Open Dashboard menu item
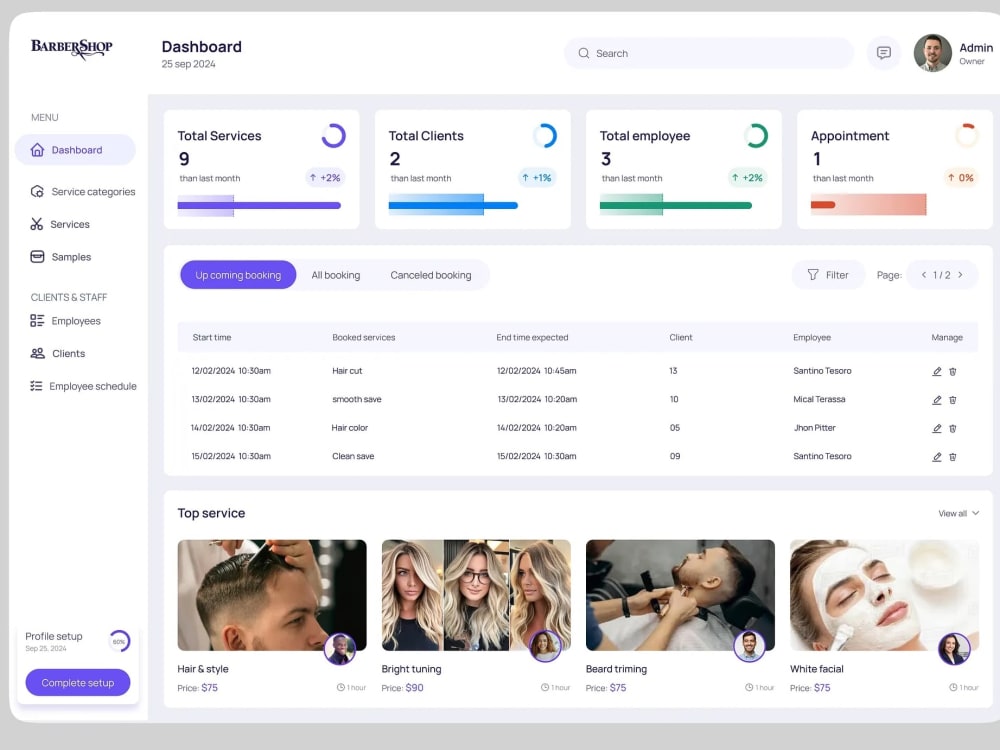 (x=75, y=150)
